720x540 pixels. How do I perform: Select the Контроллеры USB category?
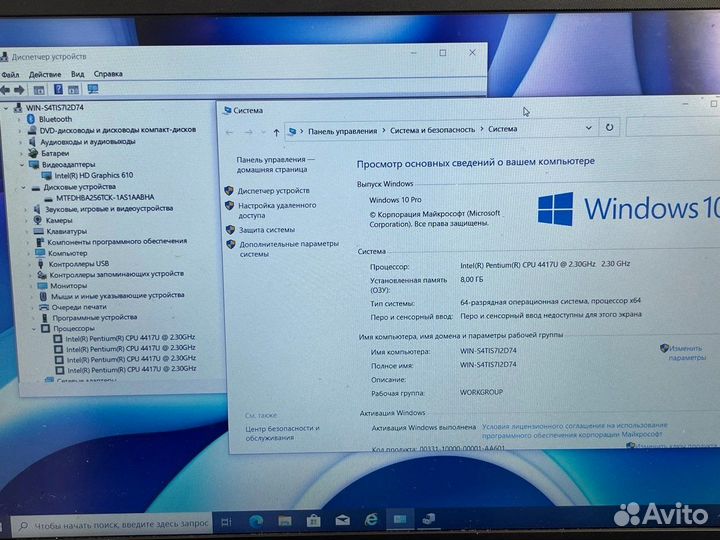pos(79,264)
